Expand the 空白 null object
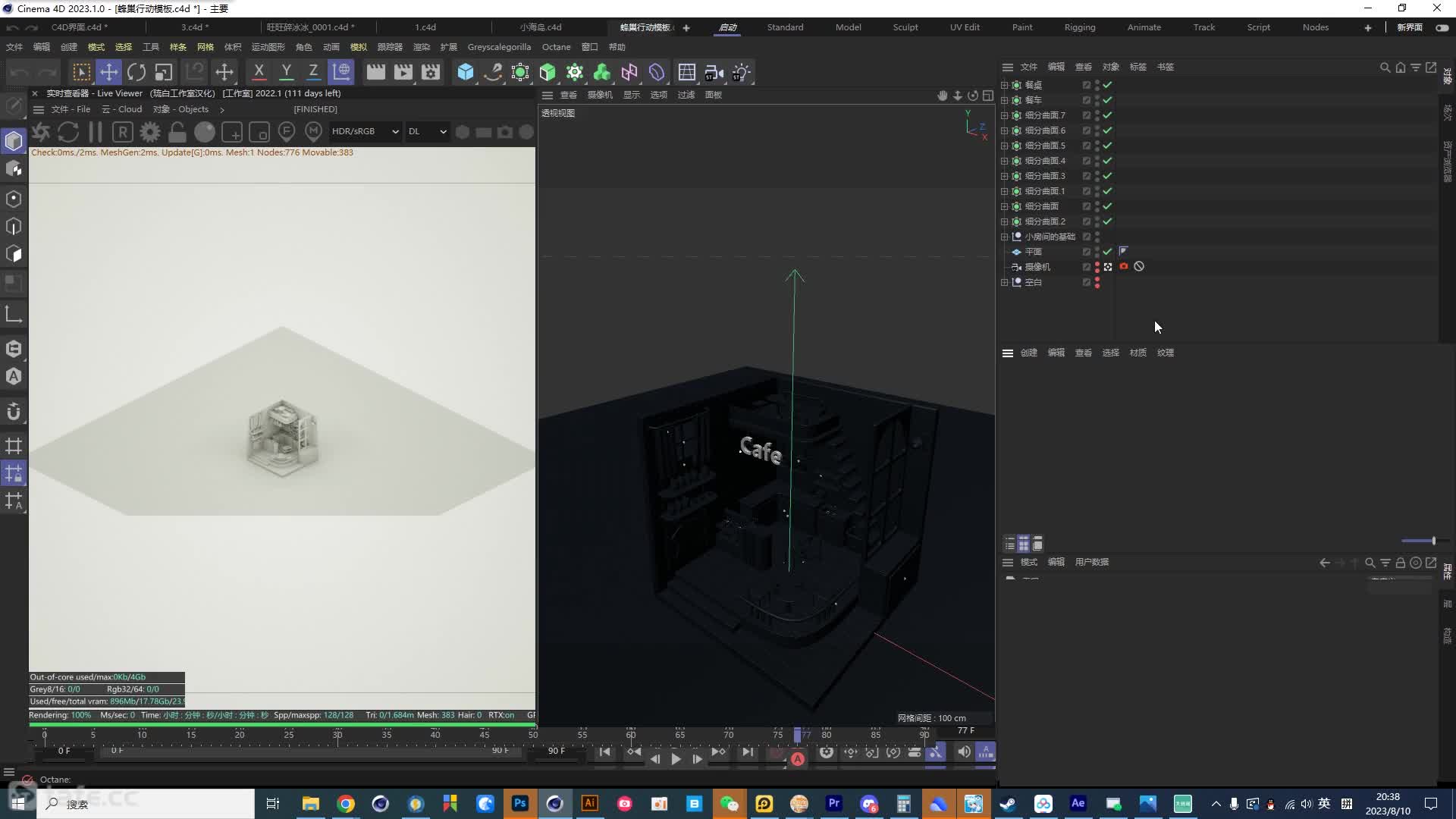This screenshot has height=819, width=1456. [1005, 282]
